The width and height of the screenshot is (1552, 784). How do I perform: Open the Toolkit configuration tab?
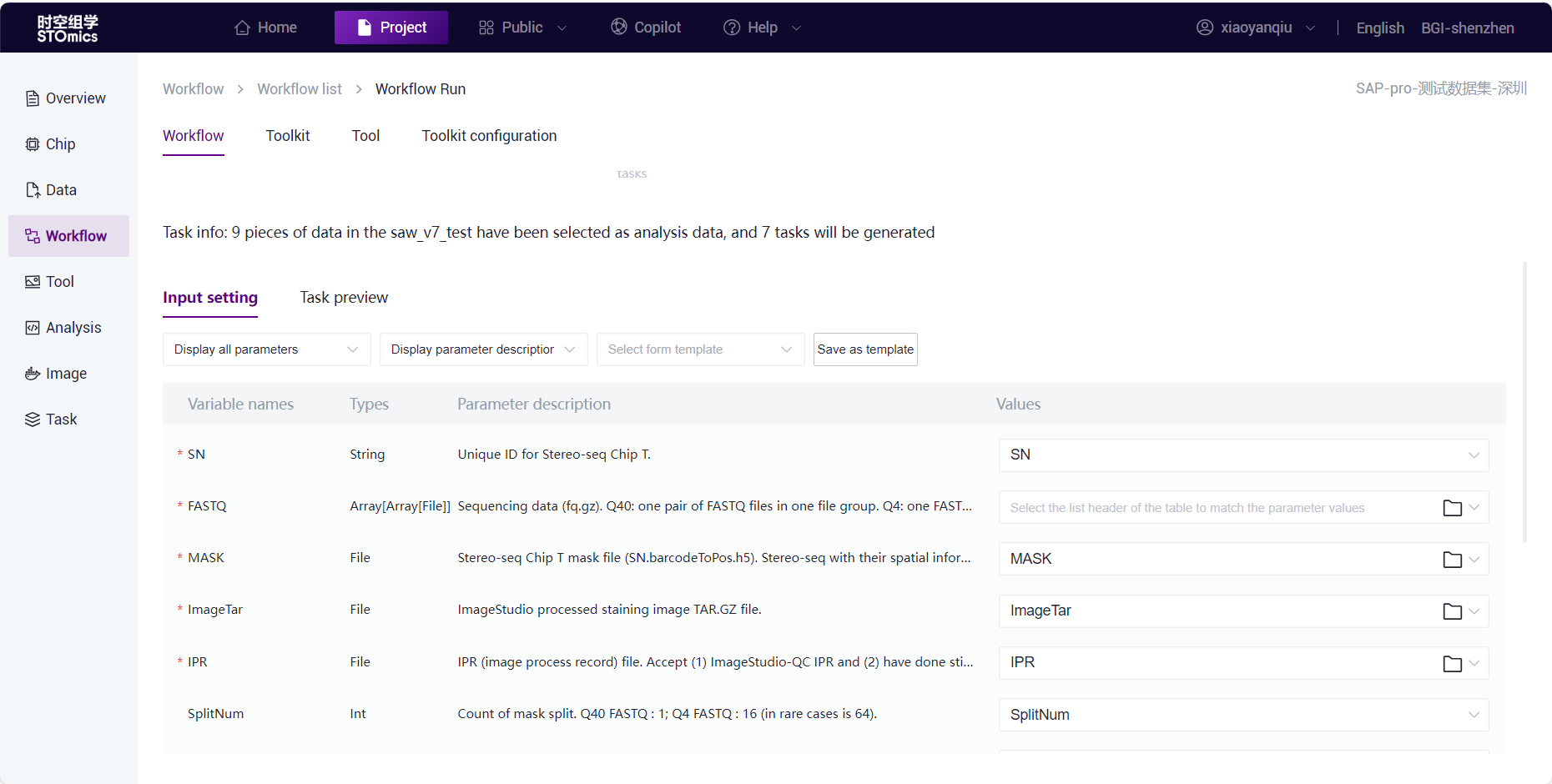click(x=489, y=136)
